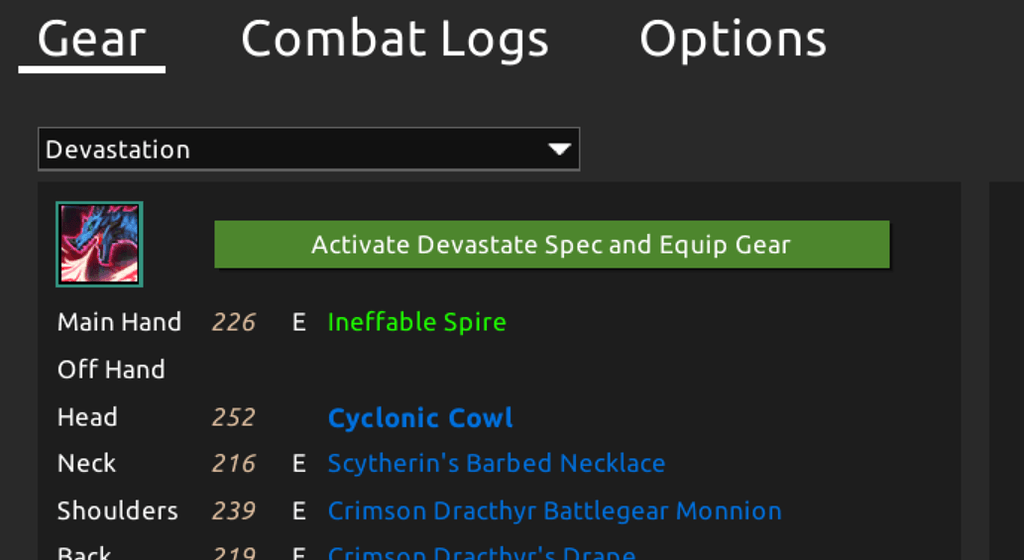Click the Main Hand item level 226
The image size is (1024, 560).
pos(233,322)
